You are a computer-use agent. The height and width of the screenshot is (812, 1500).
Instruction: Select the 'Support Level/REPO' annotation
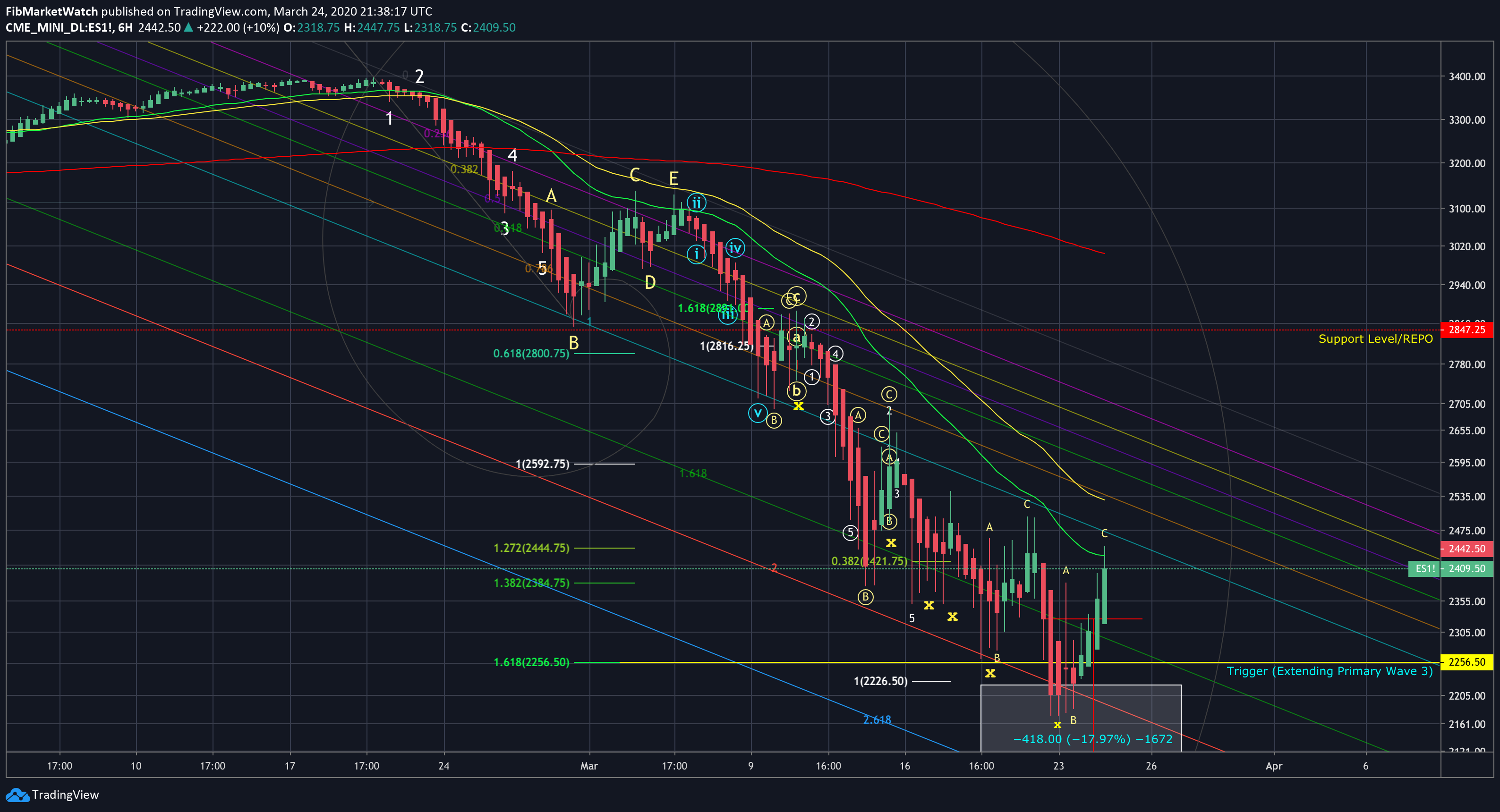(1375, 339)
